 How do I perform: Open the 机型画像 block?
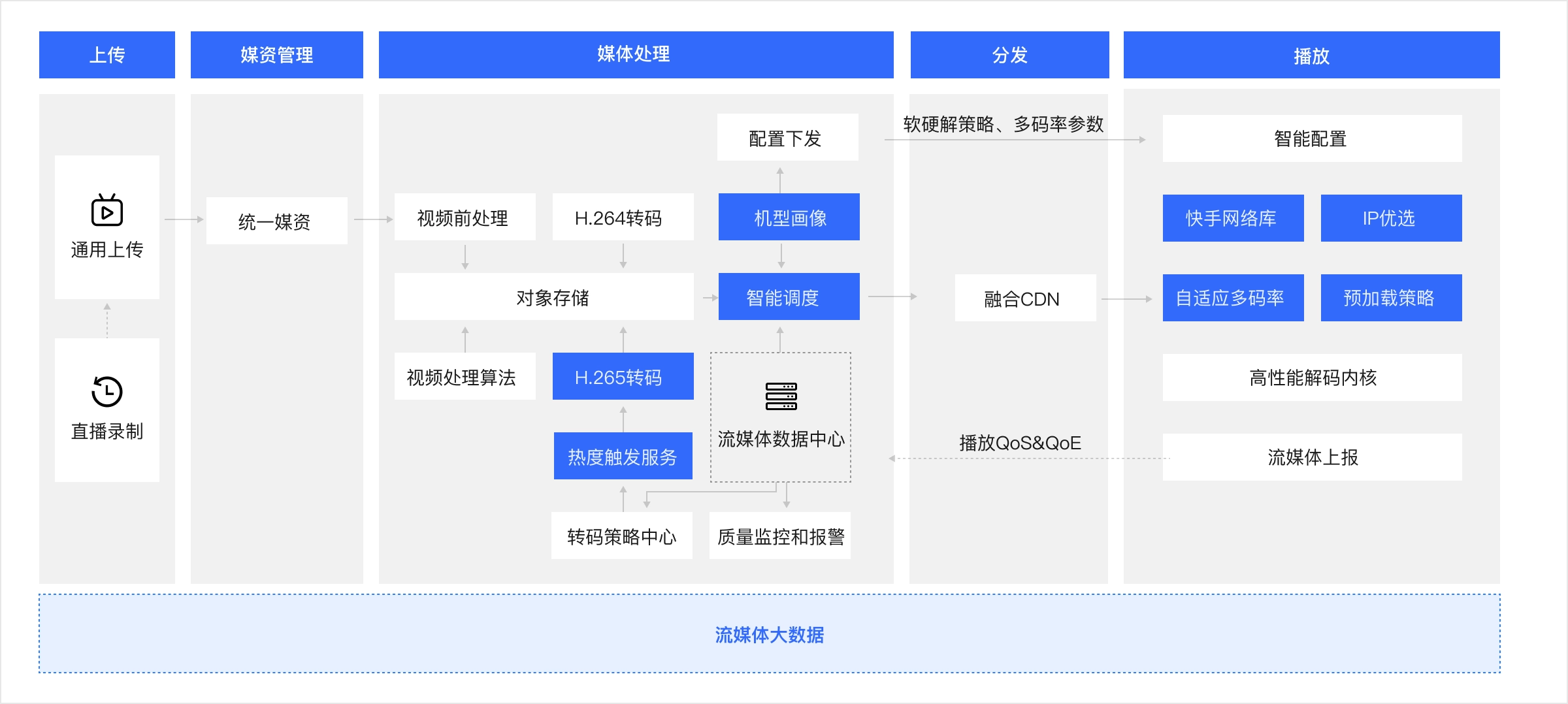(789, 217)
